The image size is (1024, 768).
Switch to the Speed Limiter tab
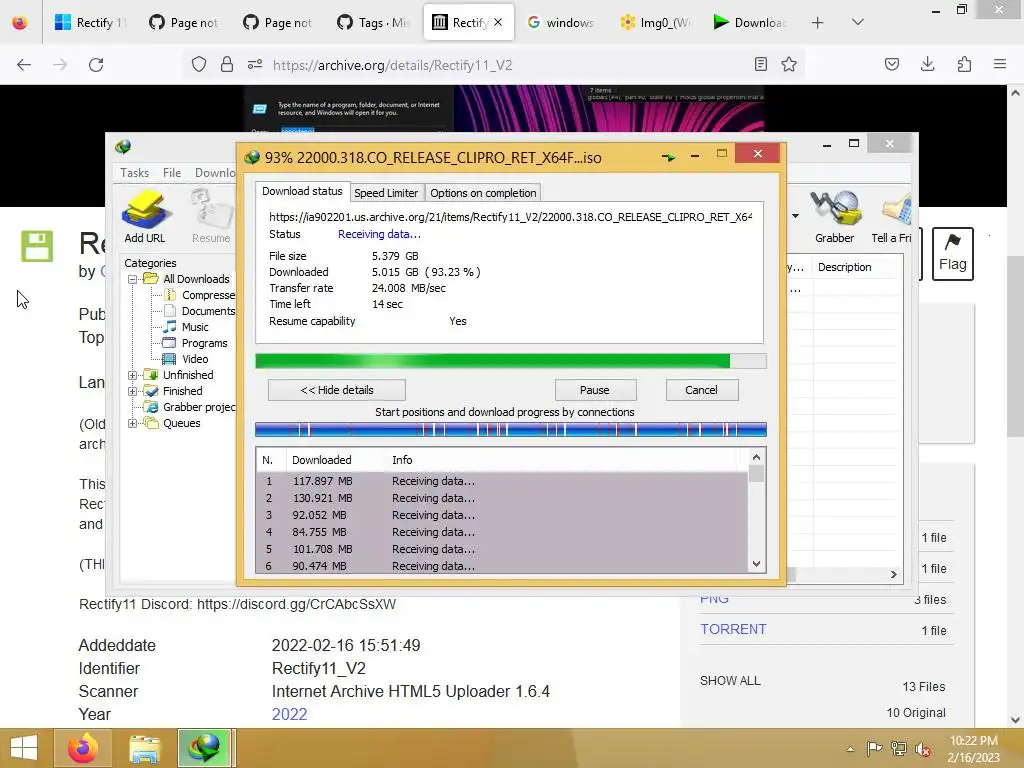[x=386, y=193]
